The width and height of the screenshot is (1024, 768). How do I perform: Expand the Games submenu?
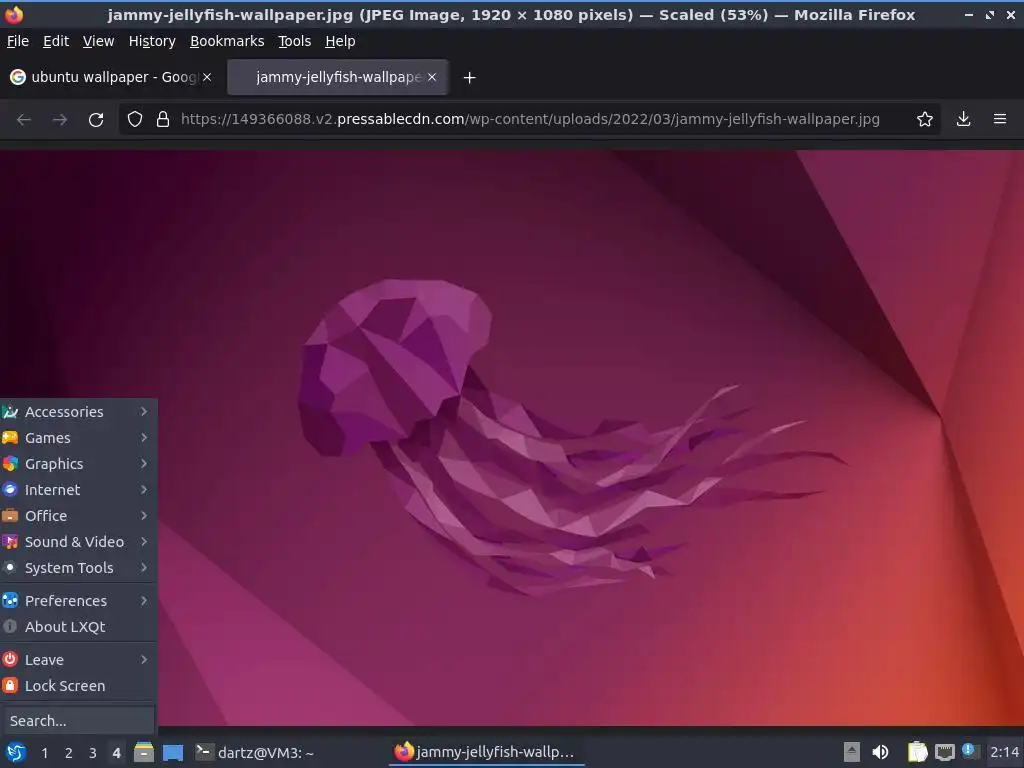[x=78, y=438]
